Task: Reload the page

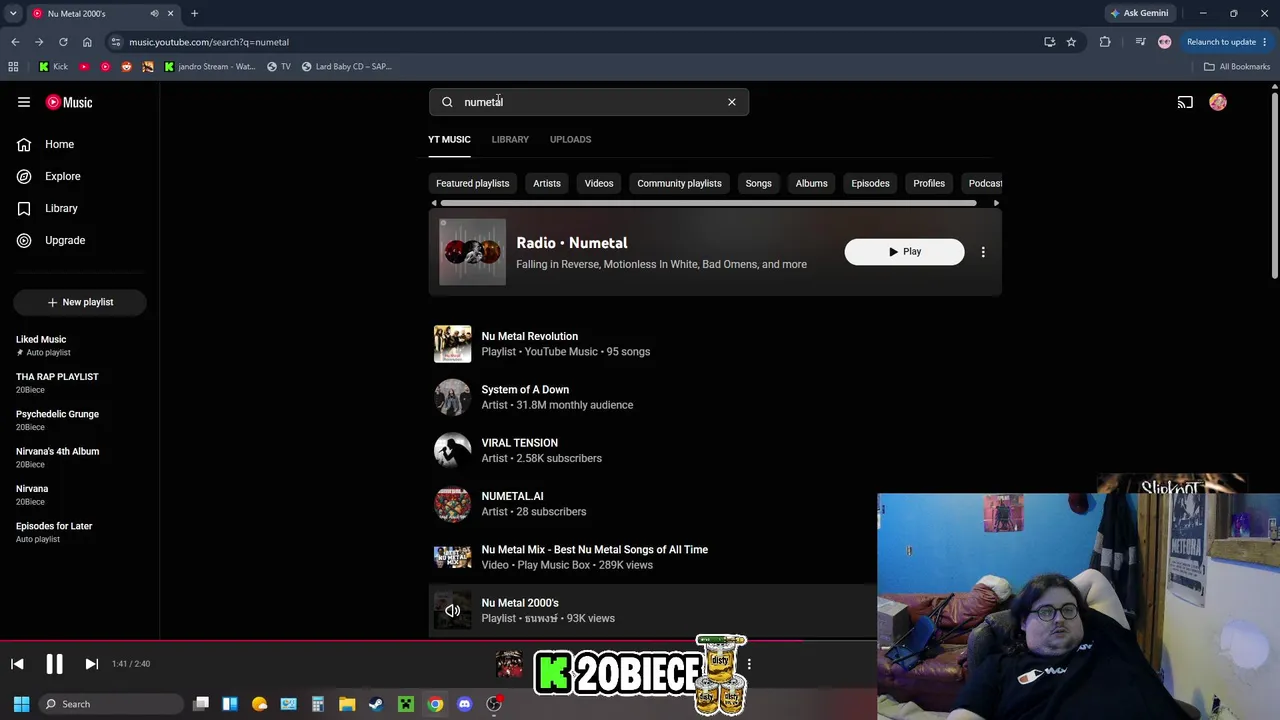Action: click(x=63, y=42)
